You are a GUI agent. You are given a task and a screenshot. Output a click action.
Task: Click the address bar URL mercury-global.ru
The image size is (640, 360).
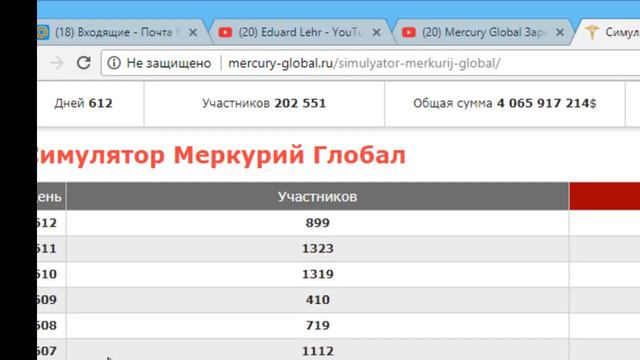click(364, 63)
